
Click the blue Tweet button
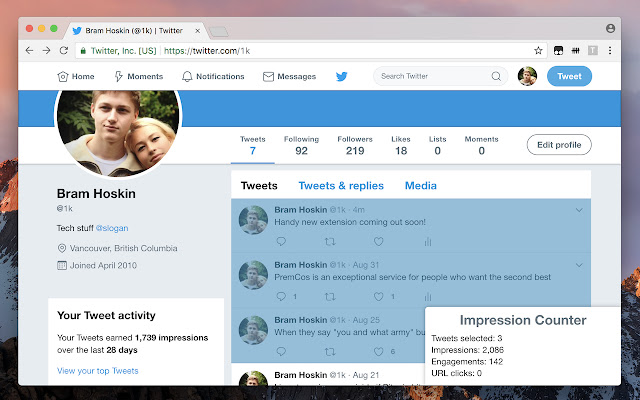pyautogui.click(x=569, y=76)
